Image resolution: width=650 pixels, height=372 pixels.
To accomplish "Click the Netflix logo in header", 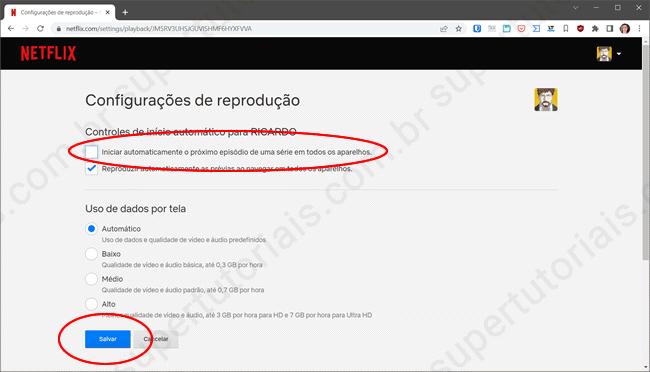I will pyautogui.click(x=49, y=53).
